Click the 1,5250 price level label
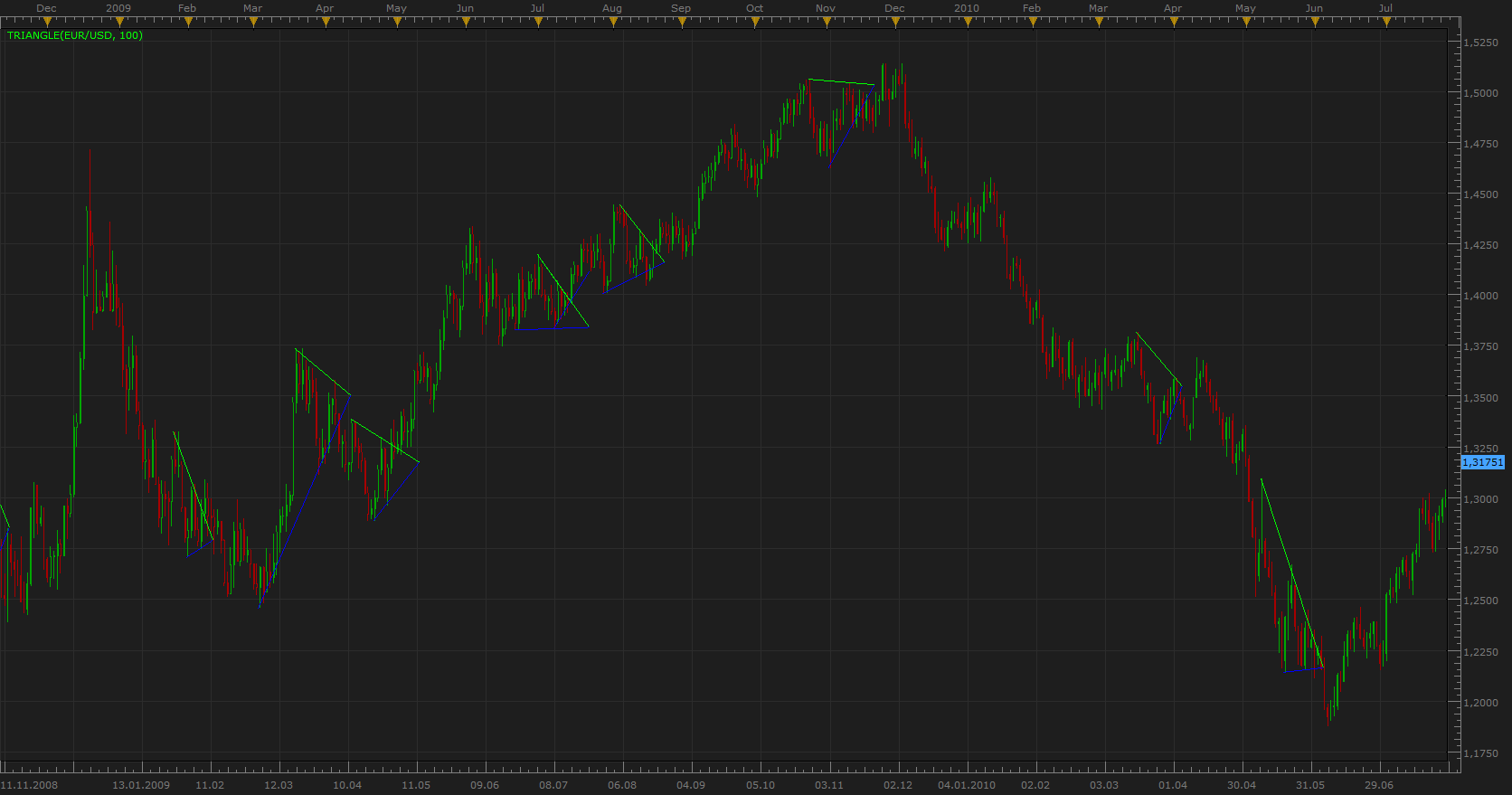 [x=1481, y=43]
